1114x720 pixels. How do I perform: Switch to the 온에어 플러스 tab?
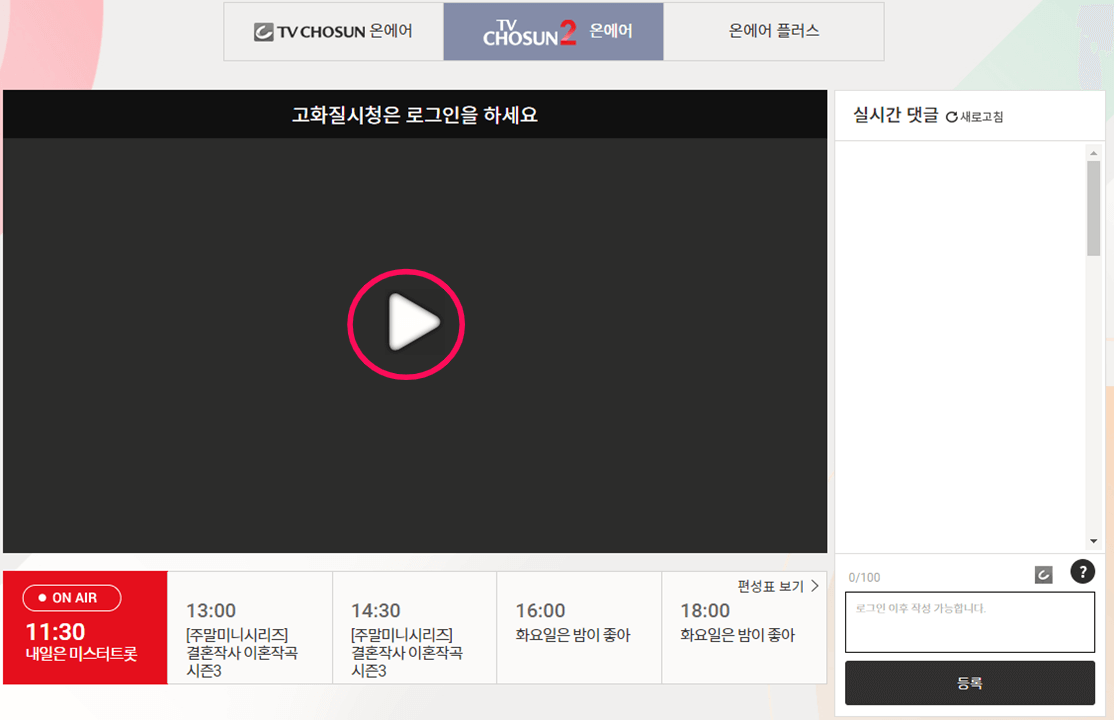pos(775,30)
